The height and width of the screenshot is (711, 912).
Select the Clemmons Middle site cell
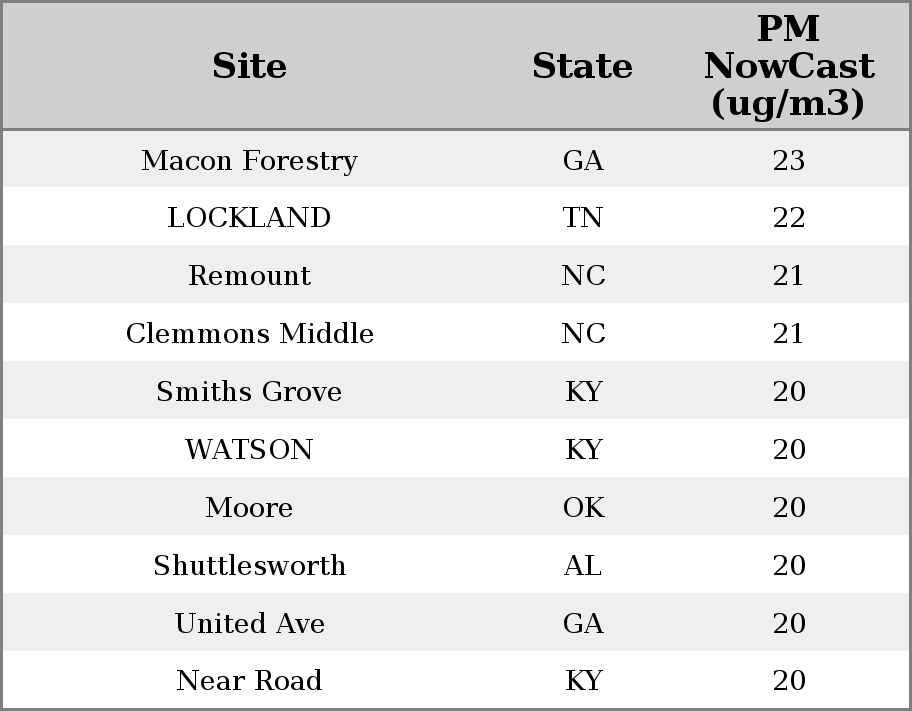(x=250, y=333)
